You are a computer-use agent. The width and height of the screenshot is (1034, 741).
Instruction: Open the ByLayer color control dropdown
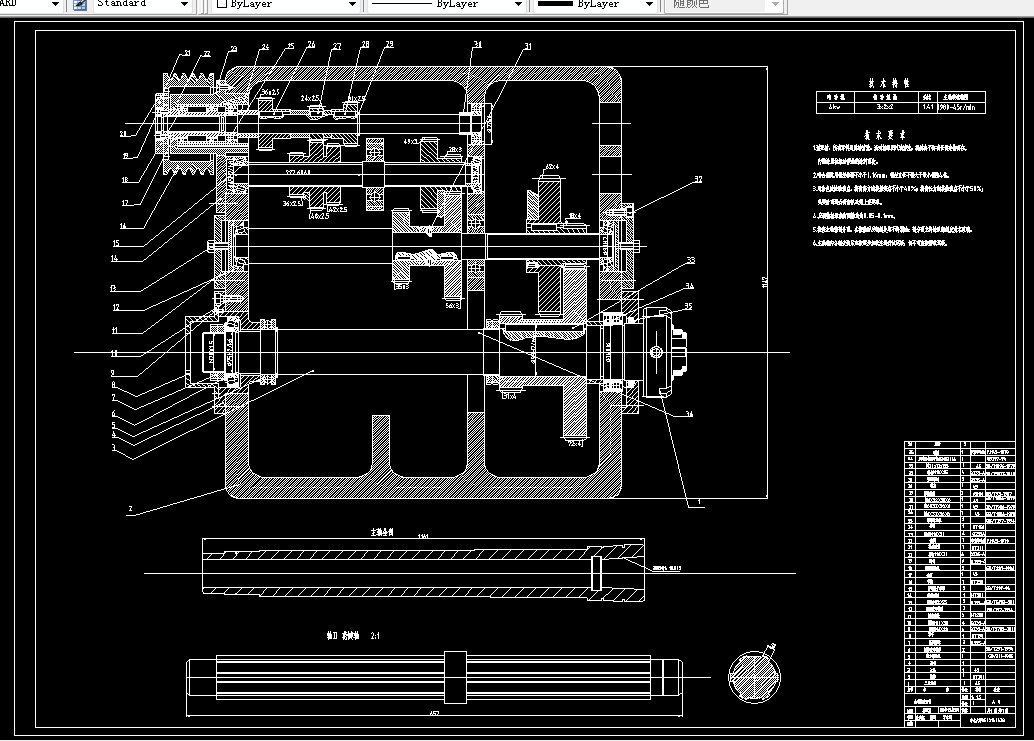352,5
